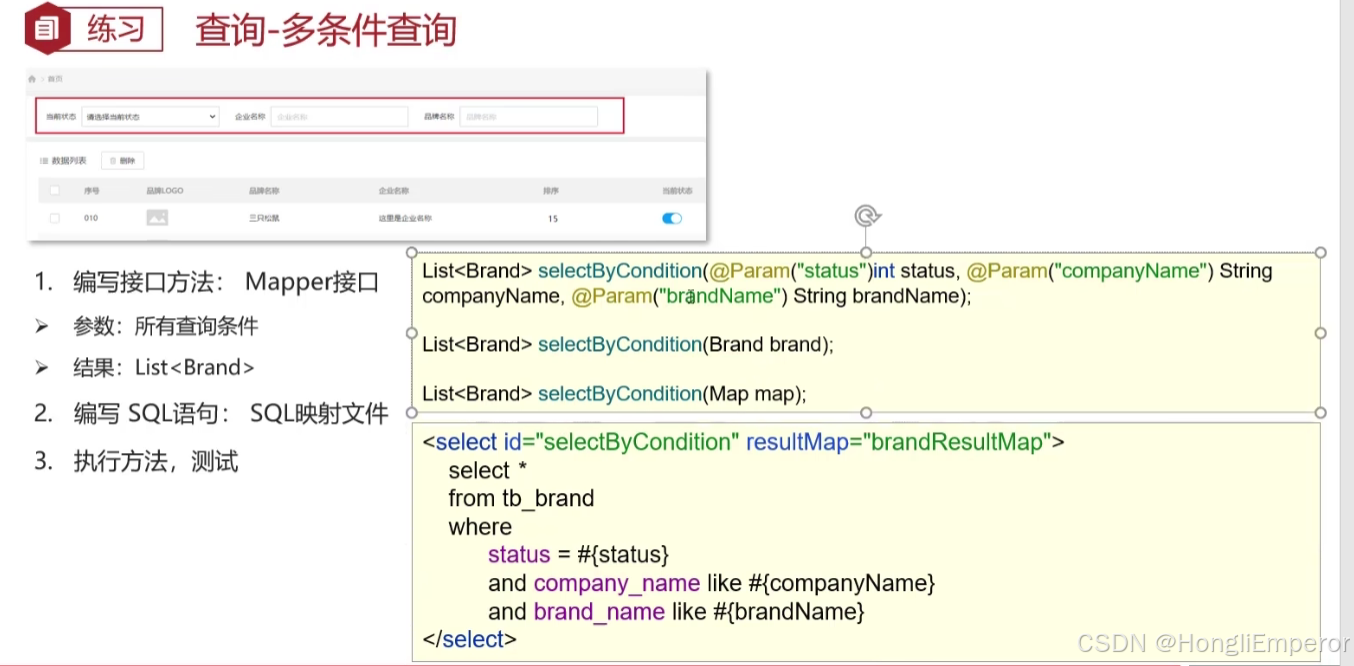Click the home icon in the breadcrumb
The image size is (1354, 666).
pos(33,78)
